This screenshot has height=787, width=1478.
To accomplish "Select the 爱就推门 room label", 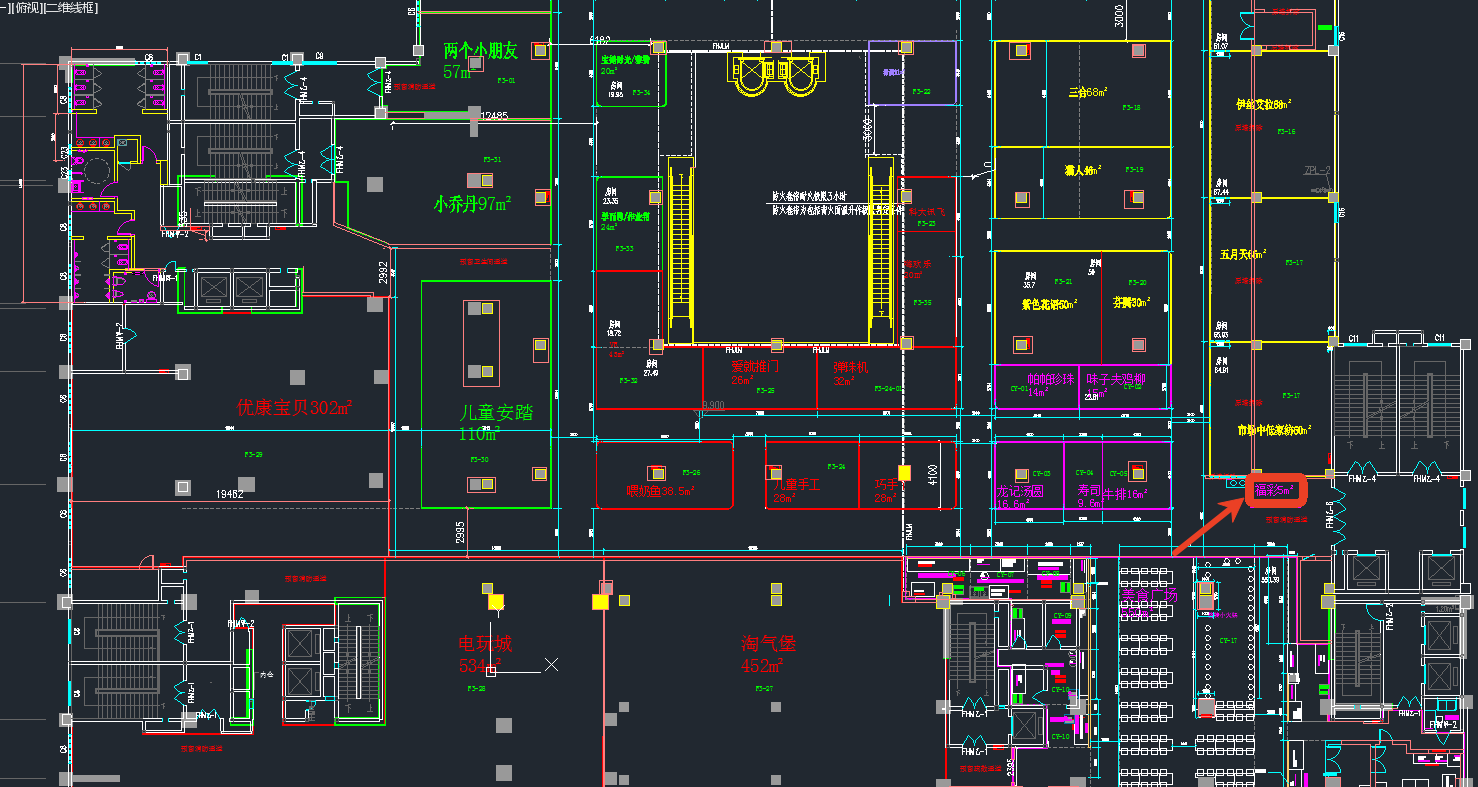I will (755, 367).
